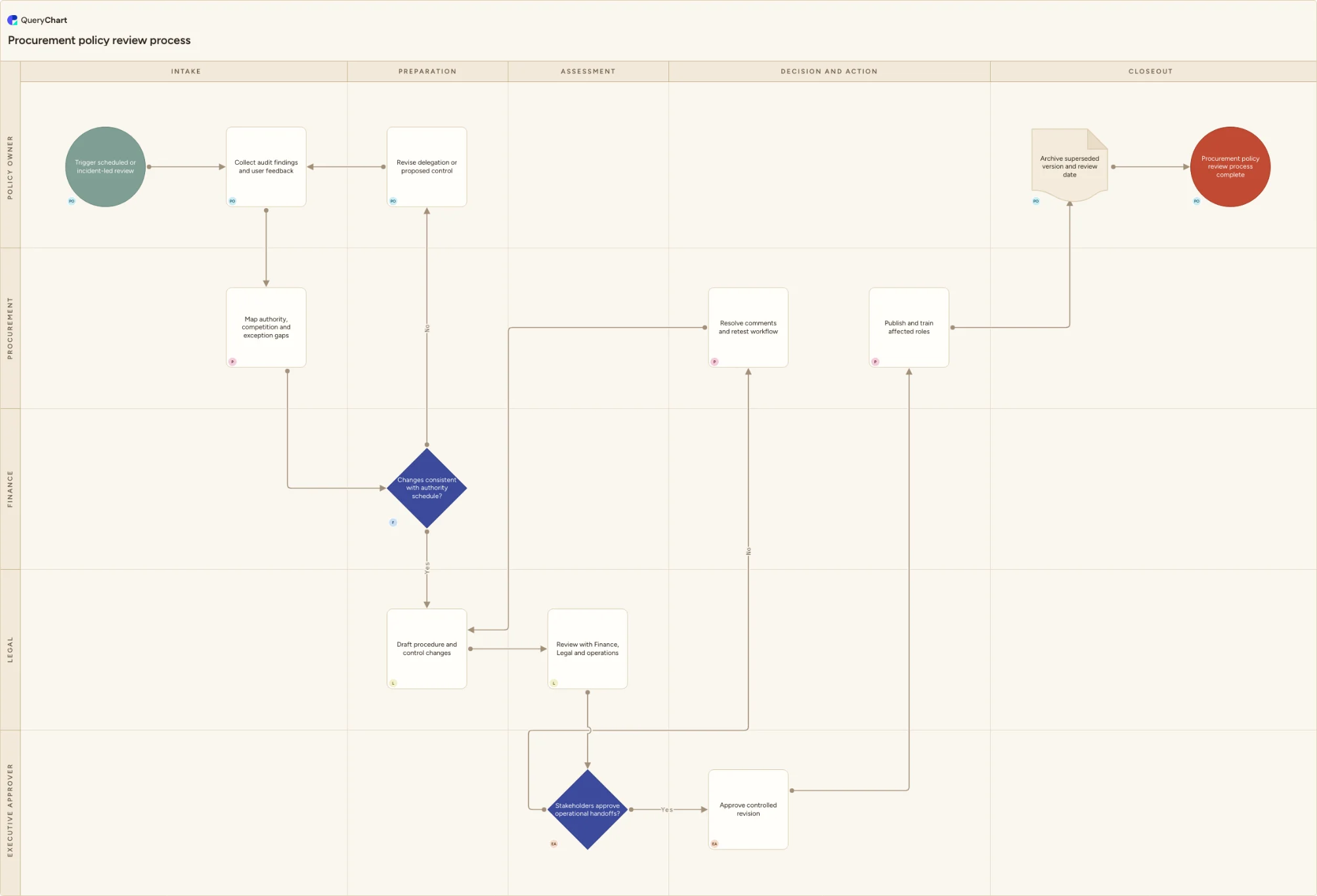The height and width of the screenshot is (896, 1317).
Task: Click the 'Review with Finance, Legal and operations' box
Action: pos(588,649)
